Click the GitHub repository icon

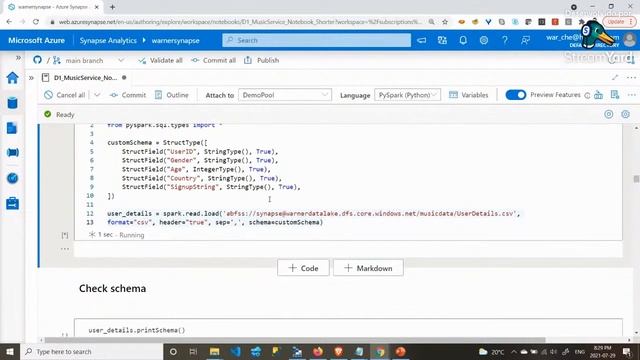click(x=37, y=60)
